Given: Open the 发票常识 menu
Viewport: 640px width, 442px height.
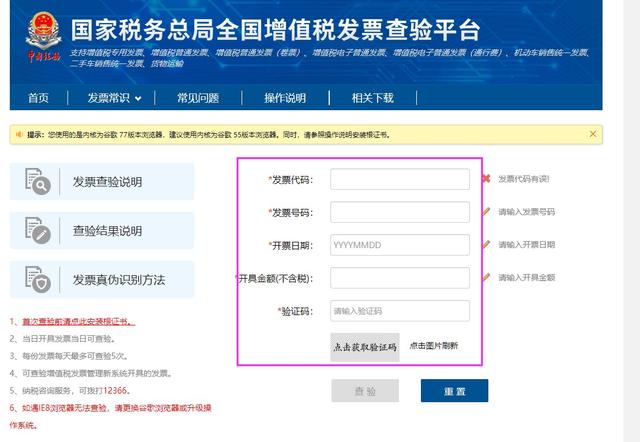Looking at the screenshot, I should tap(109, 98).
